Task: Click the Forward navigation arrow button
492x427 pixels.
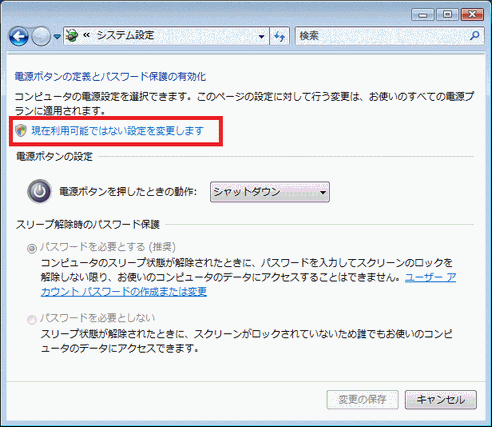Action: point(41,36)
